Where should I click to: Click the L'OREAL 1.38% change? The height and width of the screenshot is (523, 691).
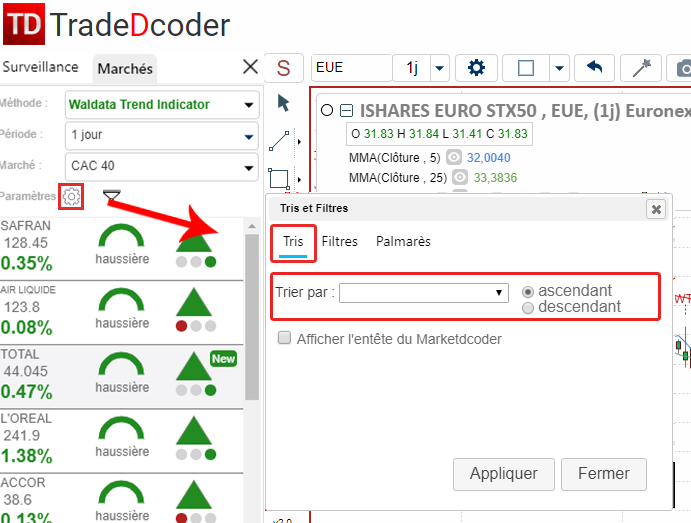tap(26, 456)
